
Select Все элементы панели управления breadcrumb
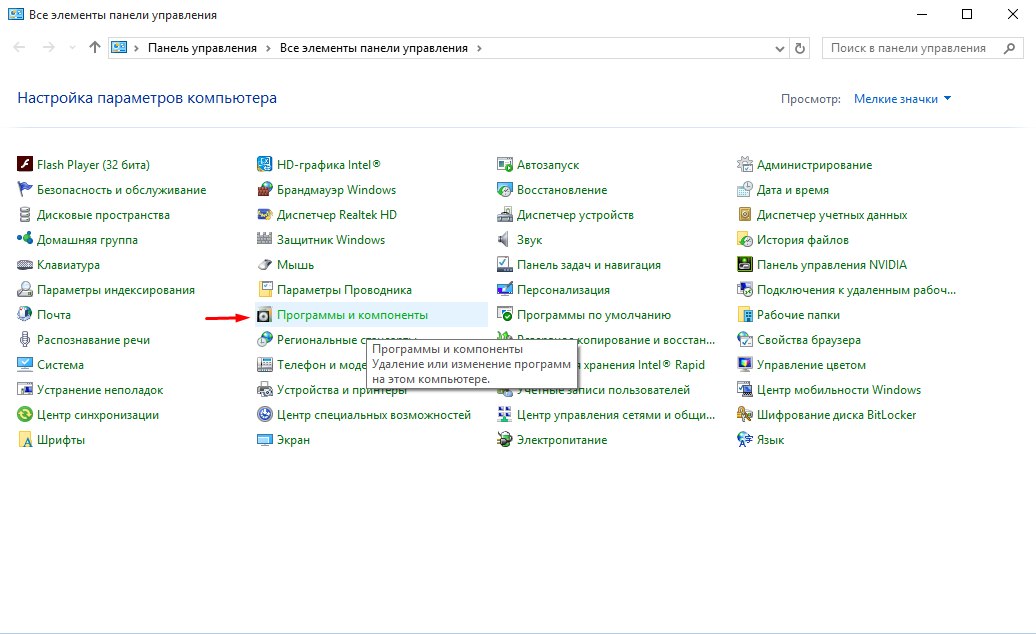pos(373,48)
